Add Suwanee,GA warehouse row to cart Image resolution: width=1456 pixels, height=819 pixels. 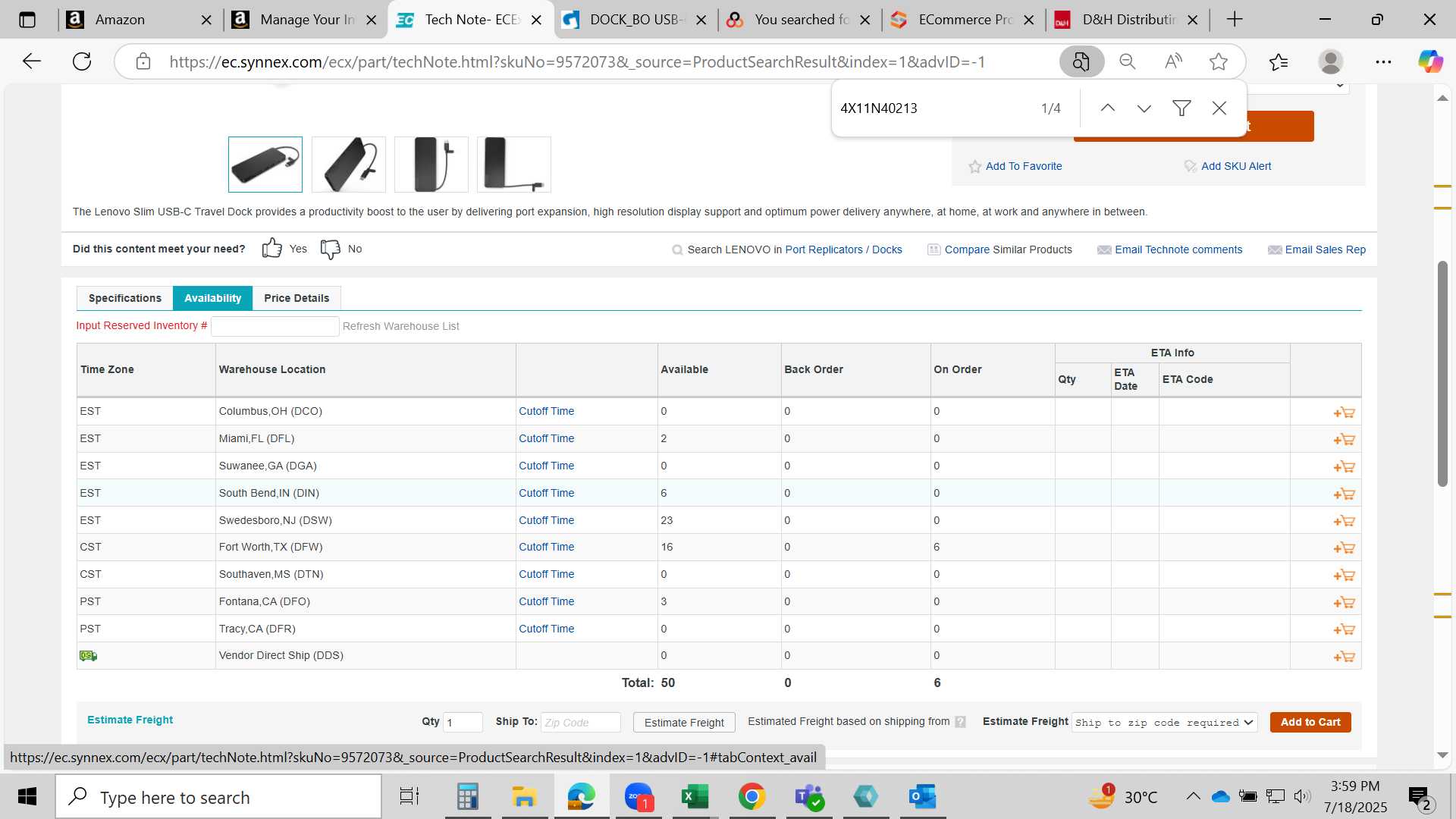click(x=1344, y=467)
